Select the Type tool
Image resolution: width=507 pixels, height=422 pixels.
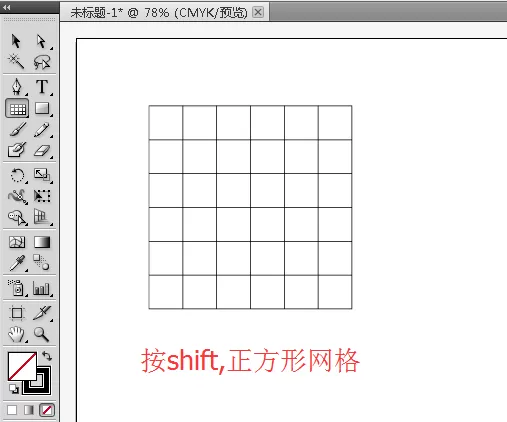[x=42, y=87]
